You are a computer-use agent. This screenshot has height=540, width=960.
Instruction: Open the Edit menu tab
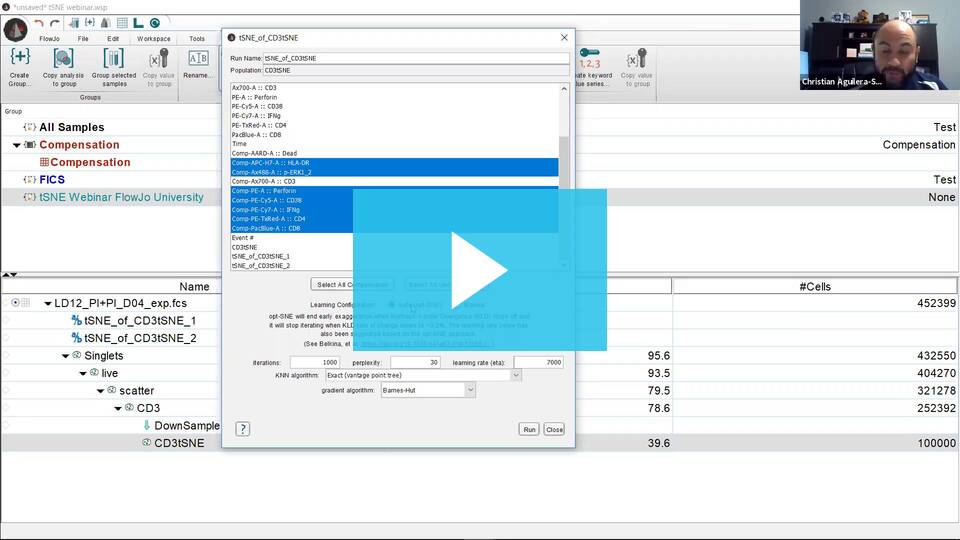point(113,39)
